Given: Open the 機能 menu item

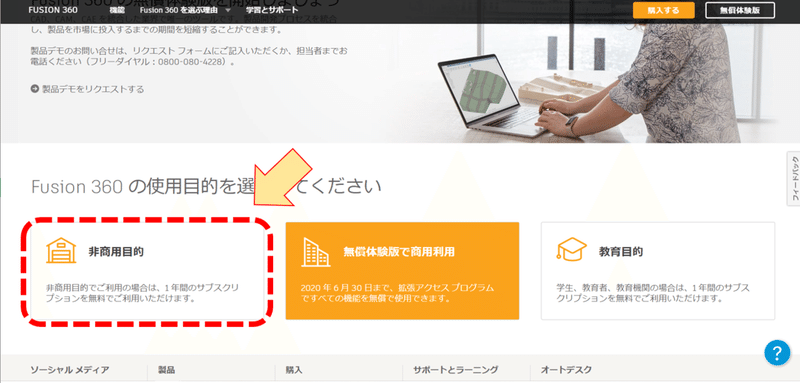Looking at the screenshot, I should coord(117,10).
